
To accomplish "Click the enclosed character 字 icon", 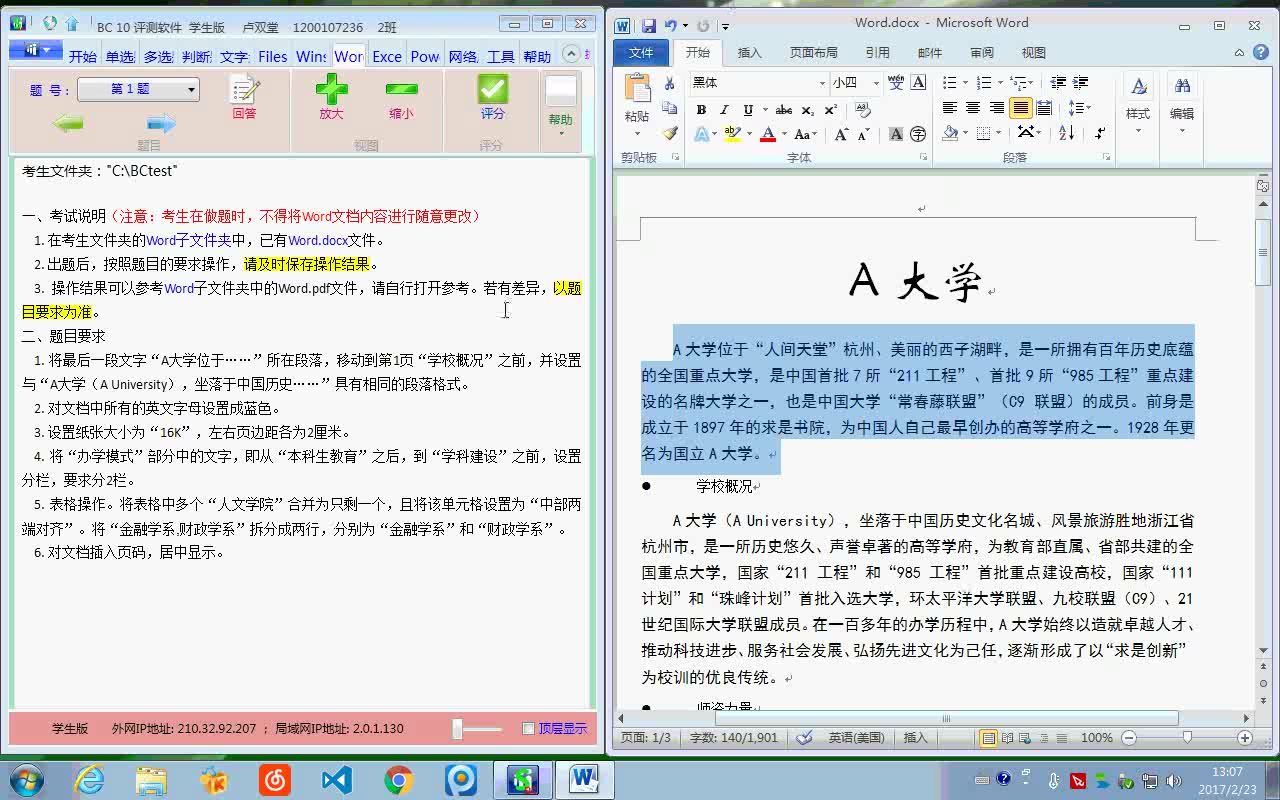I will click(918, 134).
